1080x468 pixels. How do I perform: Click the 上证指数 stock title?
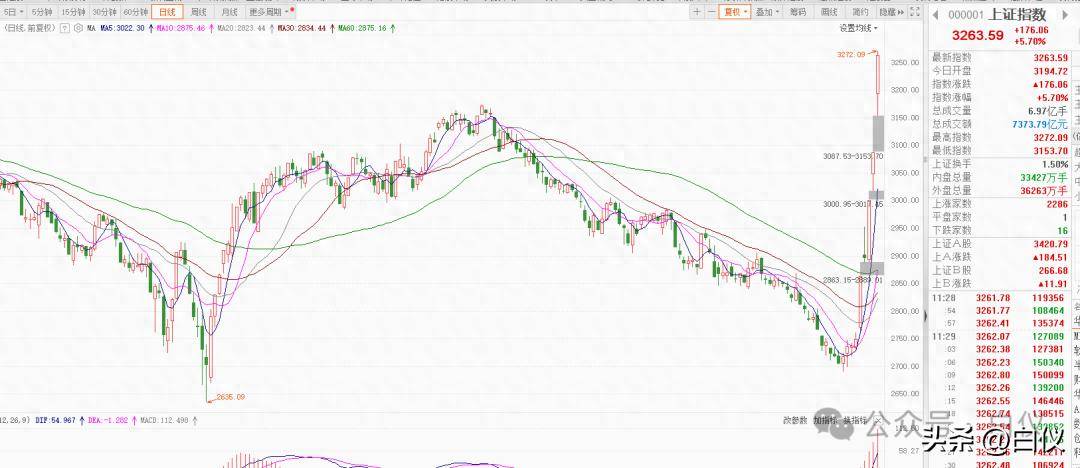pos(1017,14)
